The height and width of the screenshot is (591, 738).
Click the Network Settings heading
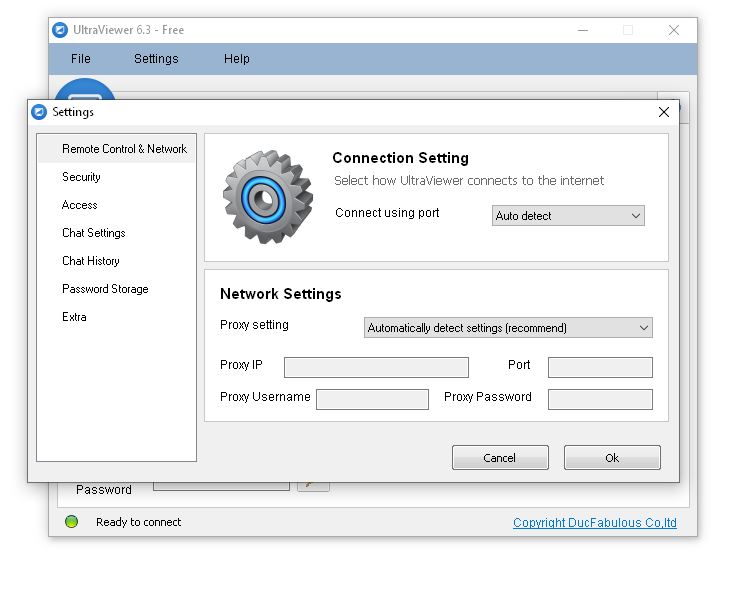[x=281, y=294]
